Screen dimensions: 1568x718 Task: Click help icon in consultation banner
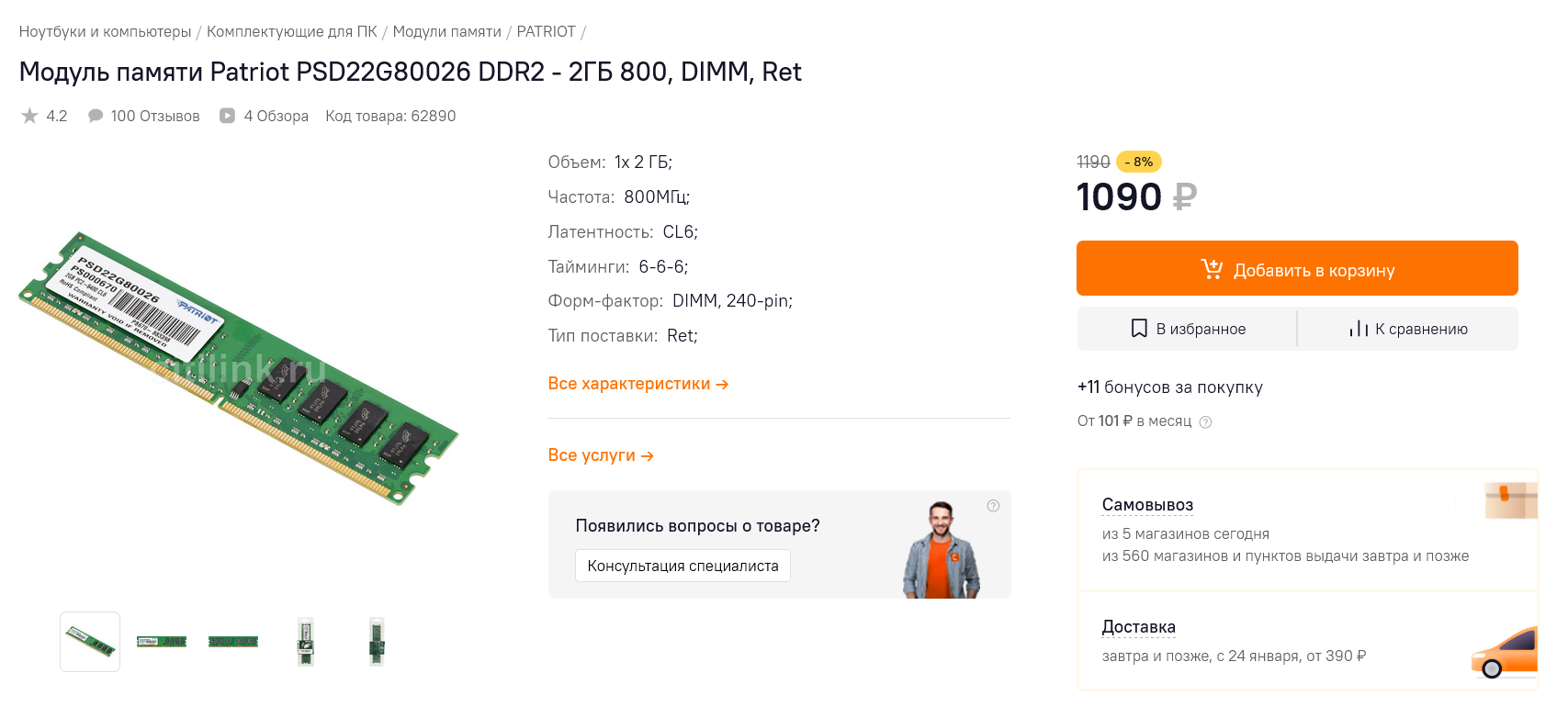[993, 506]
